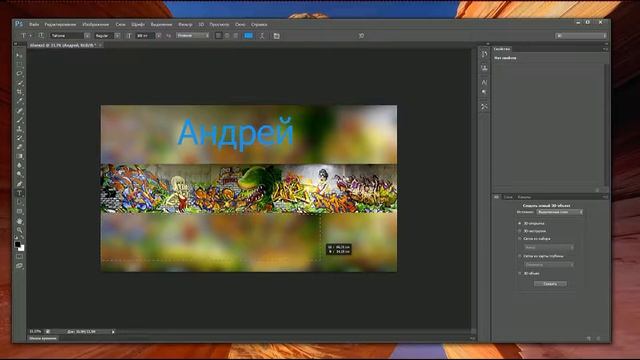The image size is (640, 360).
Task: Select the 3D-экструзия radio option
Action: [x=520, y=231]
